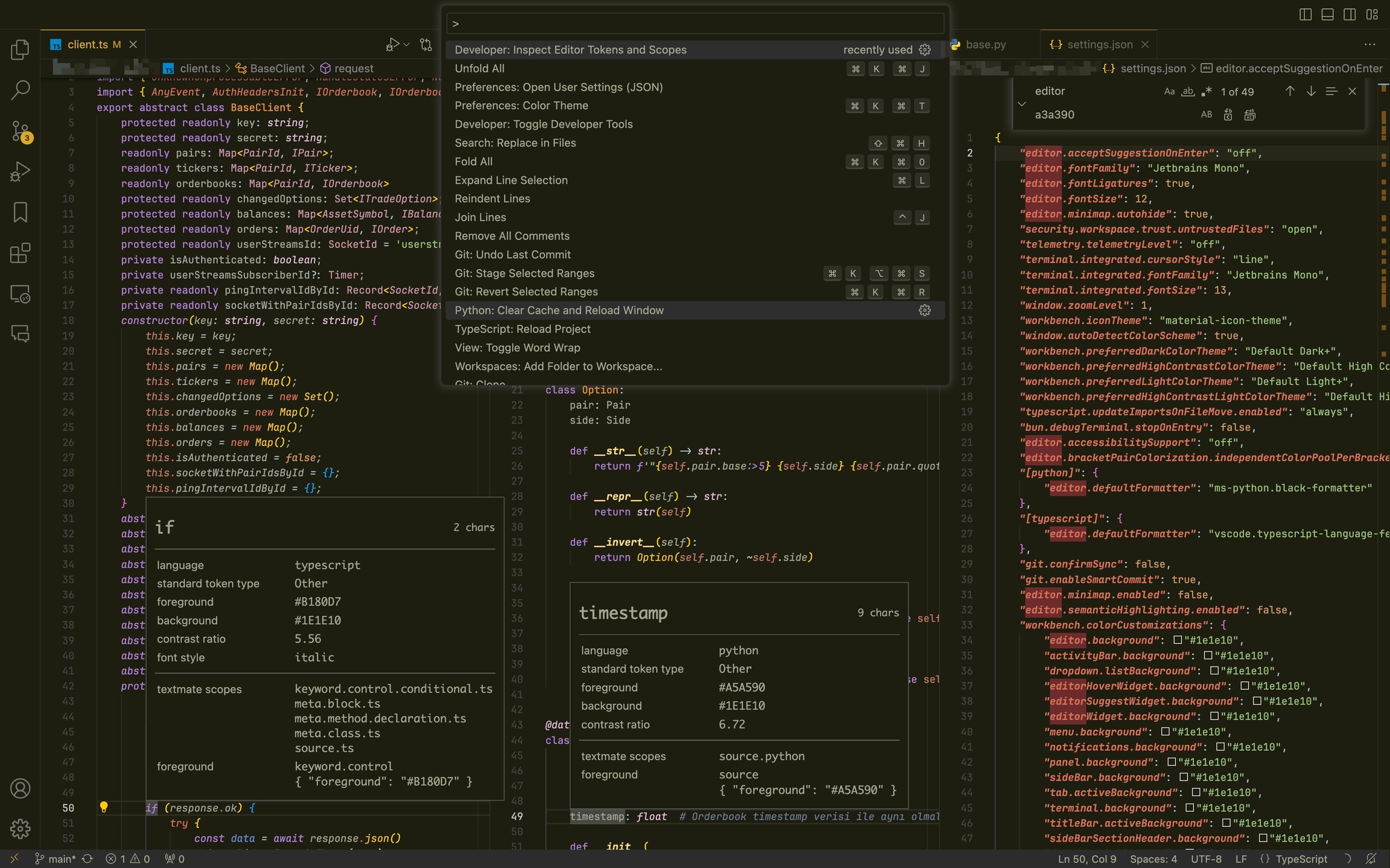Click the Manage gear in activity bar
This screenshot has width=1390, height=868.
click(20, 828)
